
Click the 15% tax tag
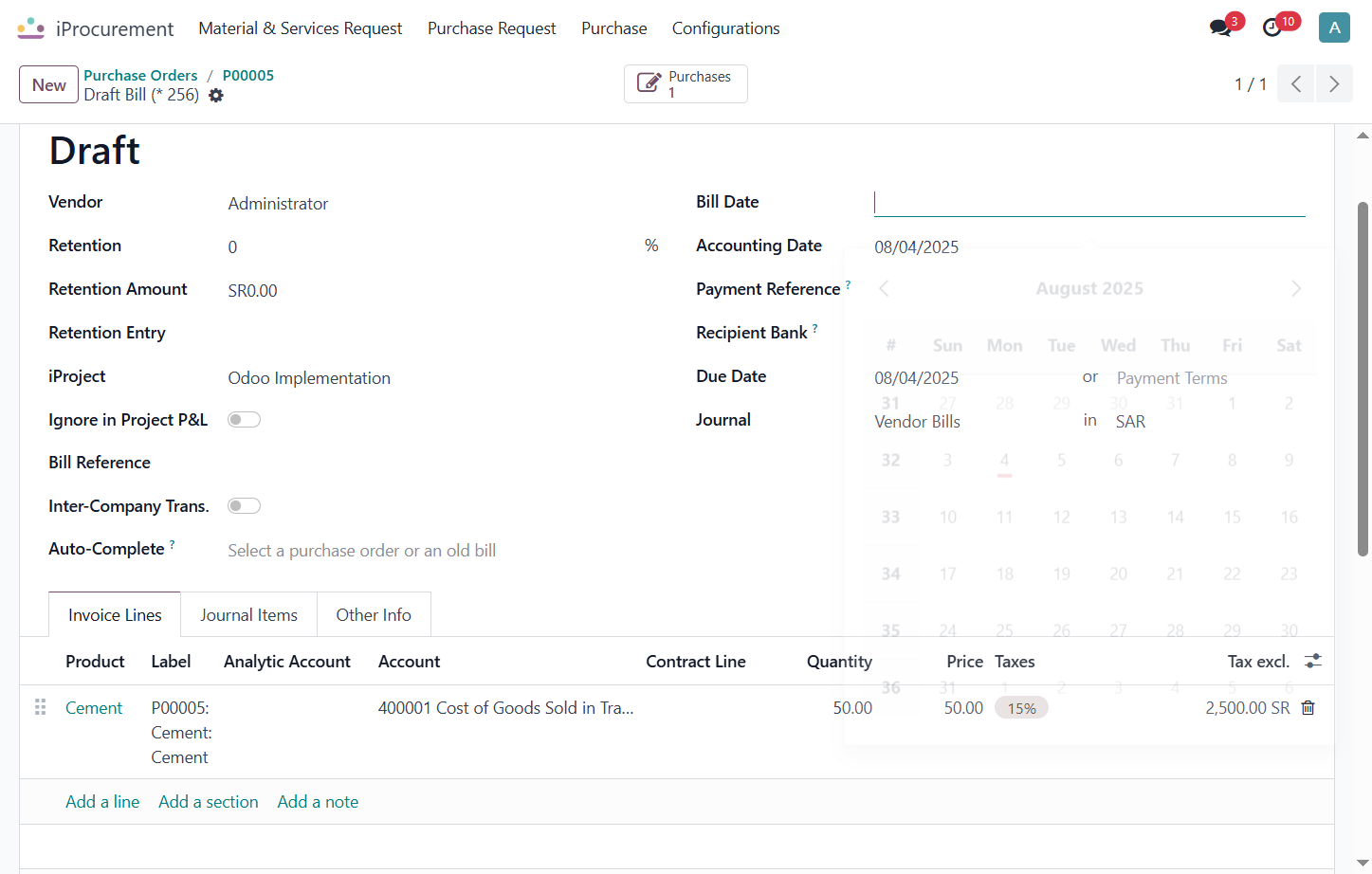pos(1021,708)
